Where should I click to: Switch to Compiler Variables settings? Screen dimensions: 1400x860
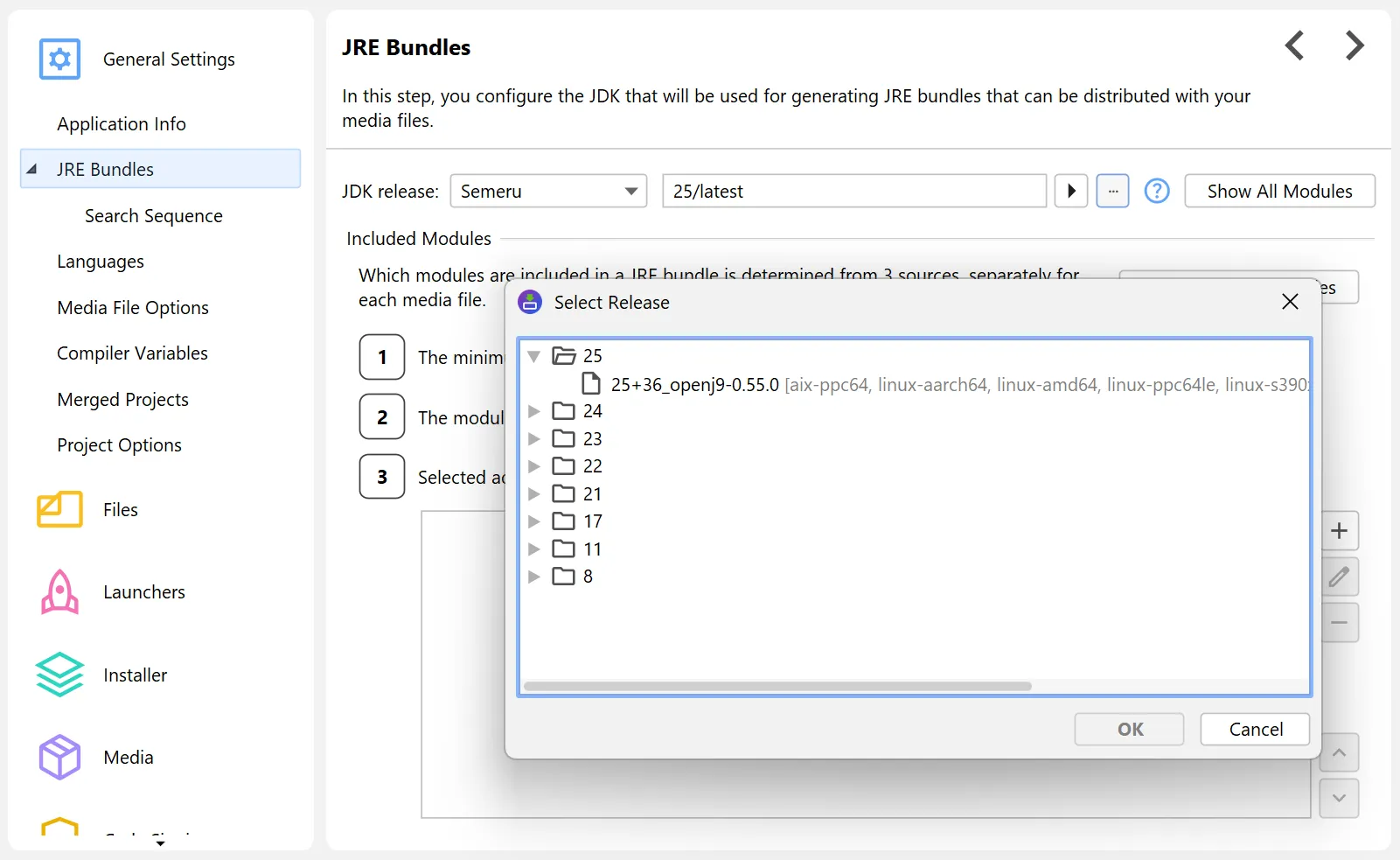pyautogui.click(x=132, y=353)
